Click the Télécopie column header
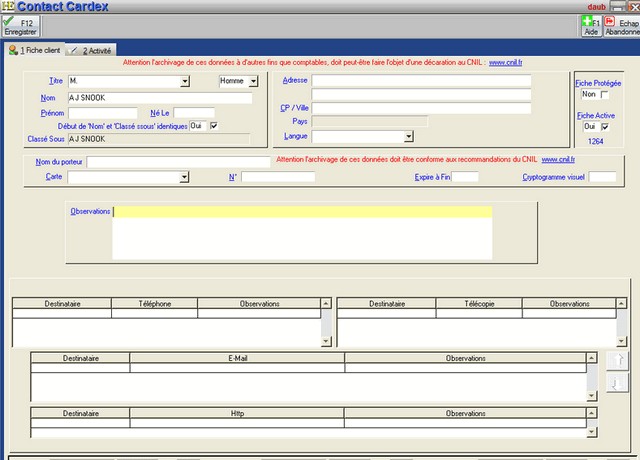The width and height of the screenshot is (640, 460). point(479,304)
